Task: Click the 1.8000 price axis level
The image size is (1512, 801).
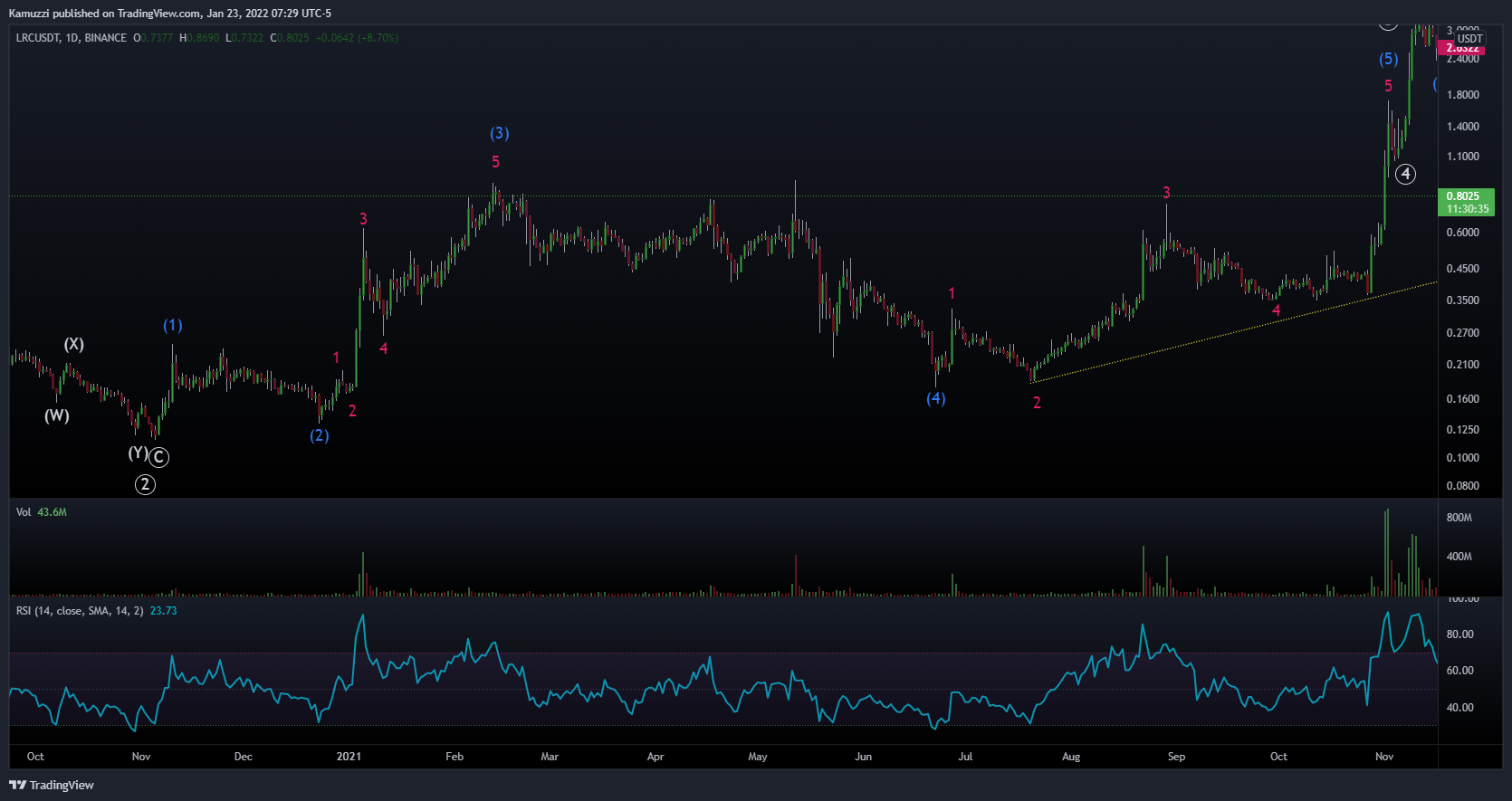Action: [x=1463, y=95]
